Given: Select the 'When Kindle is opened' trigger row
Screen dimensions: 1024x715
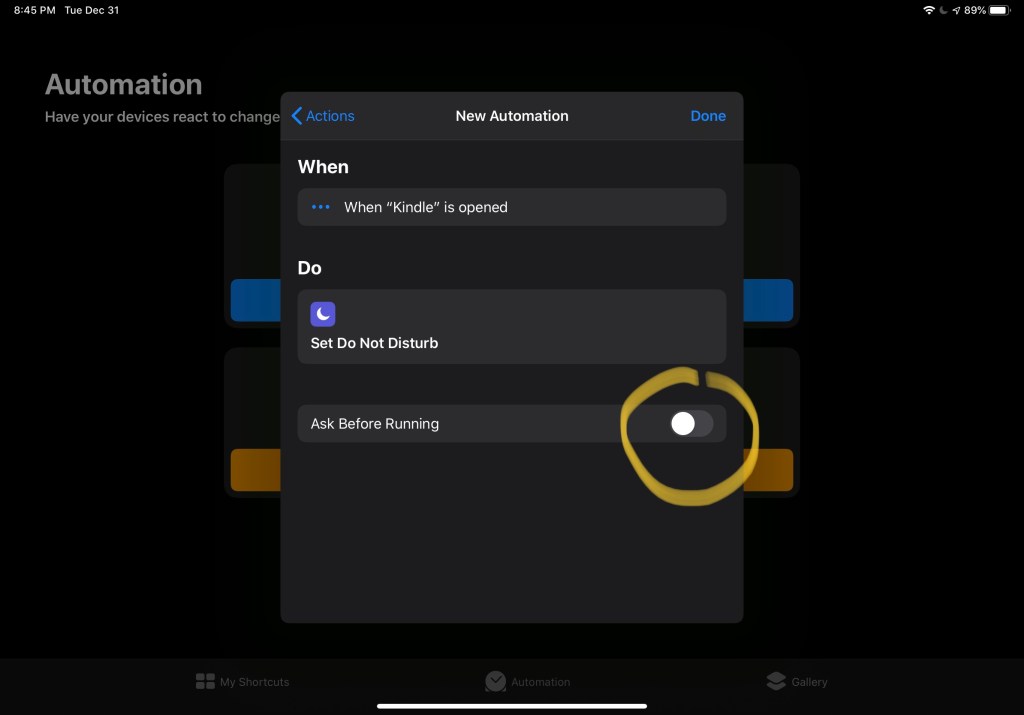Looking at the screenshot, I should [x=511, y=207].
